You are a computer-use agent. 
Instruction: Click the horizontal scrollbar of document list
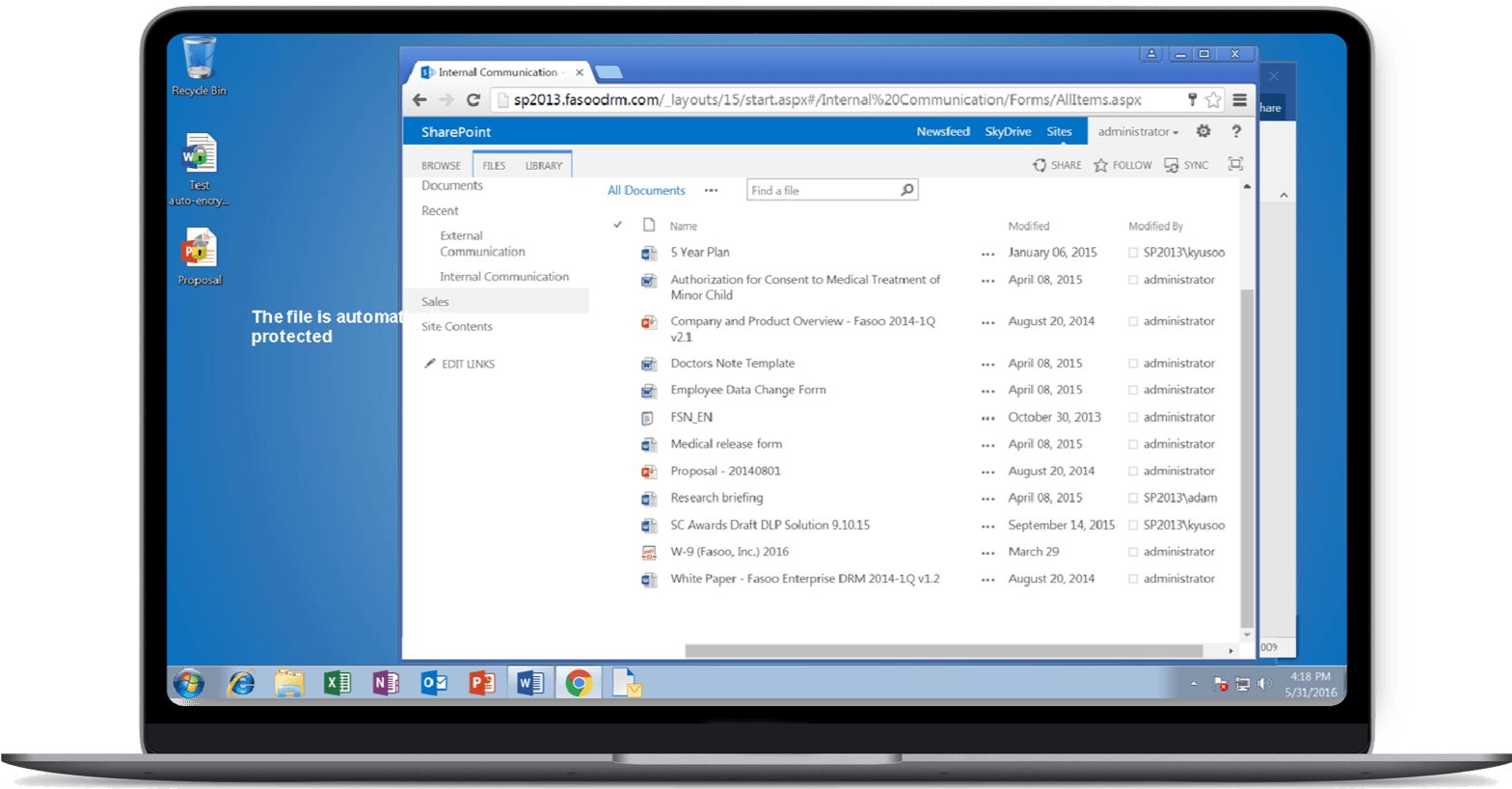pyautogui.click(x=944, y=651)
